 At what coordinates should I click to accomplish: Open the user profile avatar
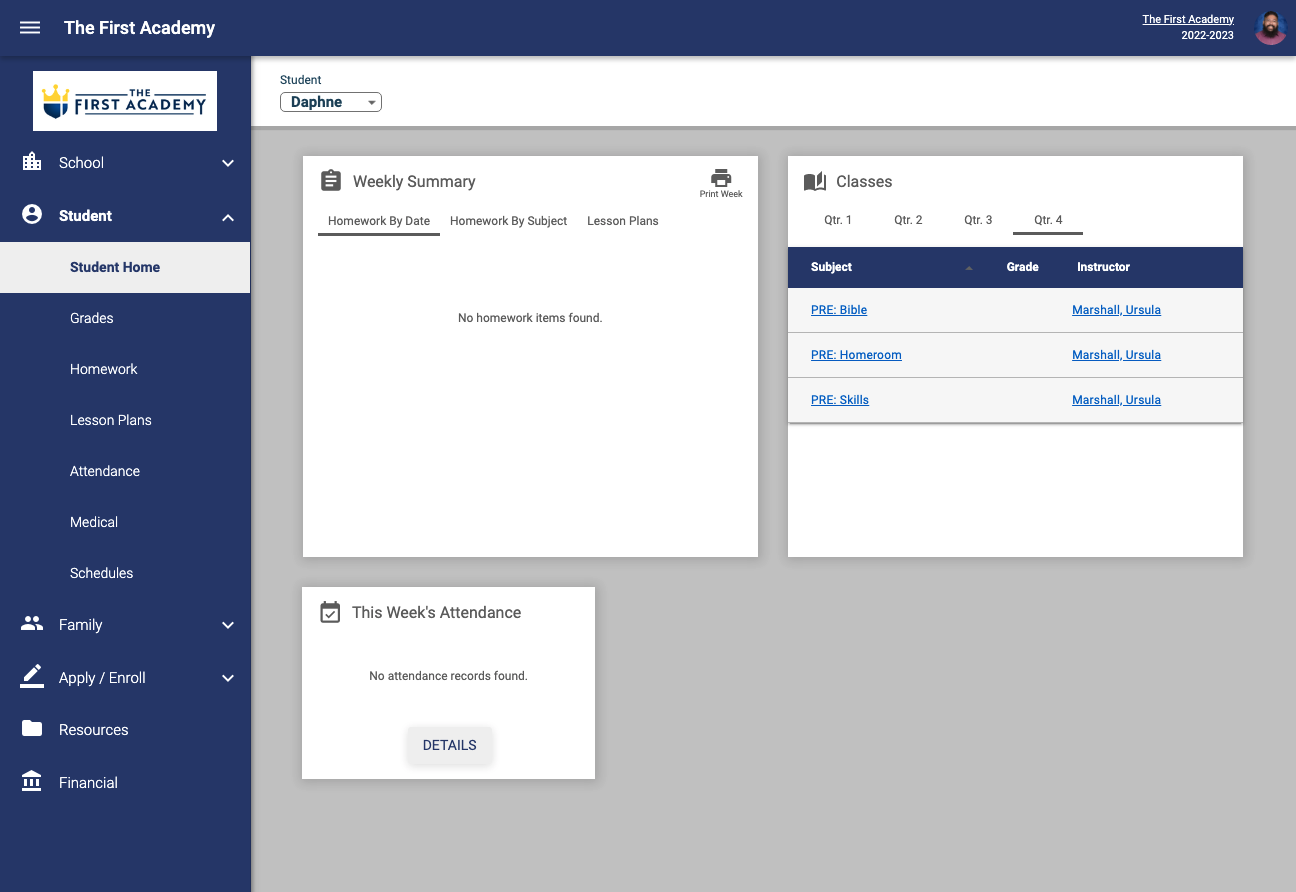click(x=1270, y=28)
